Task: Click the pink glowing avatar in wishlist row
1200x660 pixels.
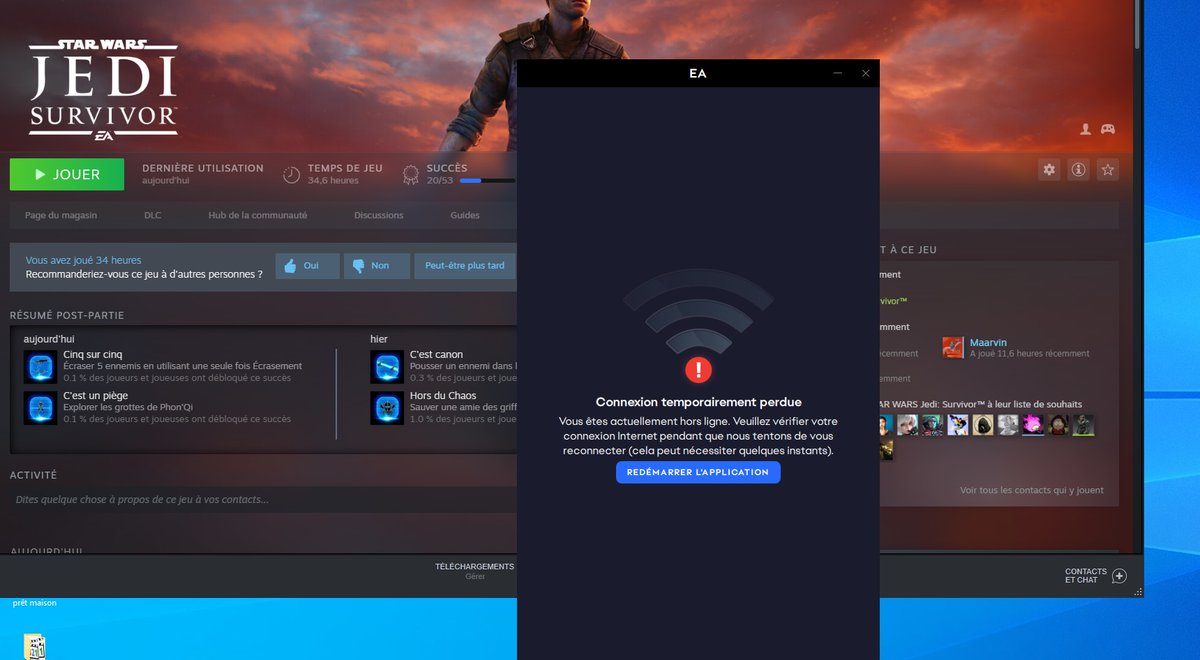Action: click(1032, 425)
